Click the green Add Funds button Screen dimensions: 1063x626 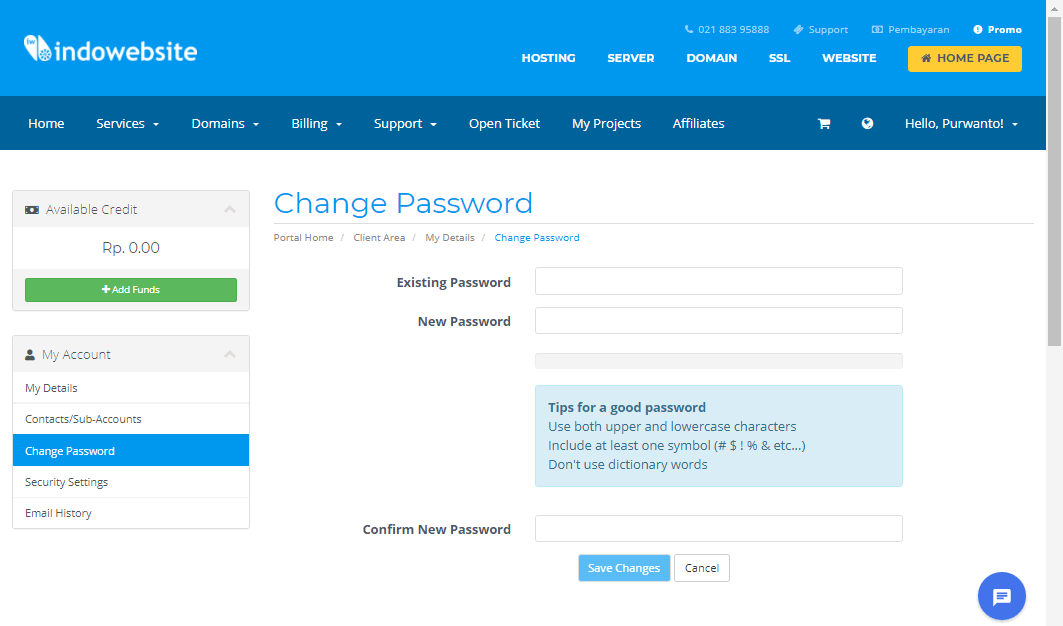tap(131, 290)
